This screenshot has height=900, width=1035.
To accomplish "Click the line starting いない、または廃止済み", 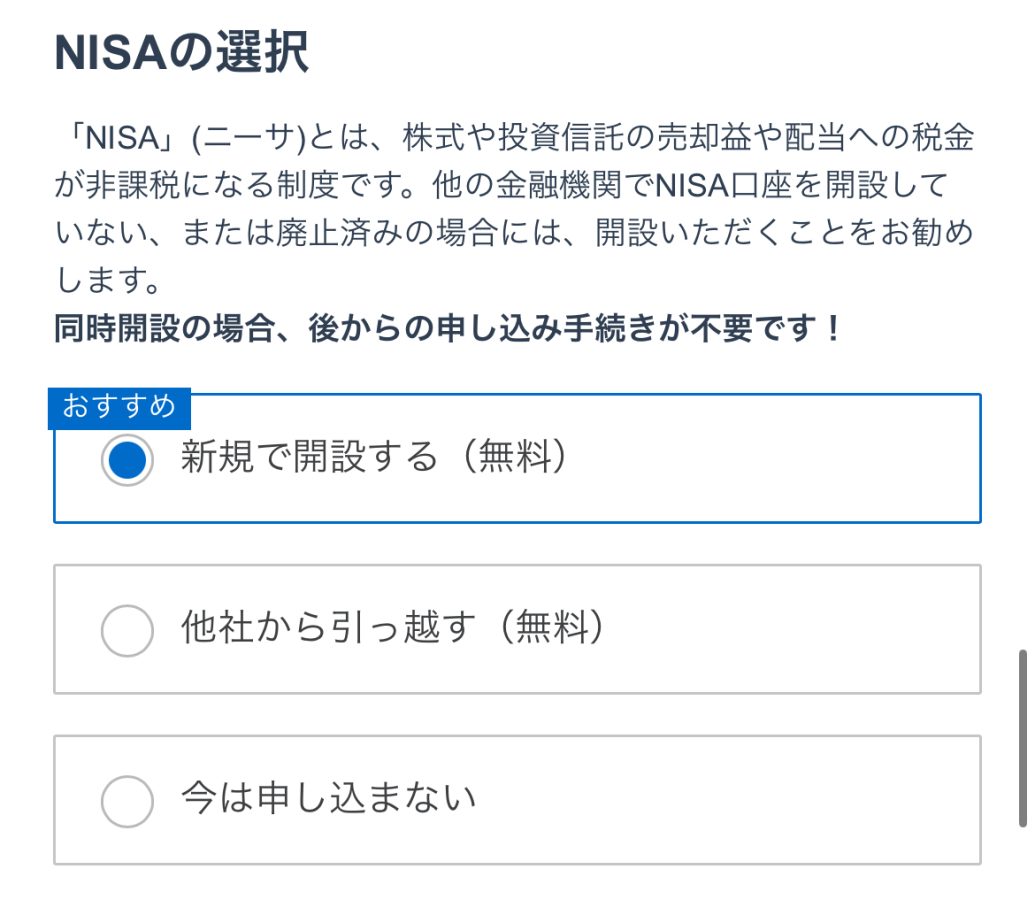I will [x=514, y=233].
